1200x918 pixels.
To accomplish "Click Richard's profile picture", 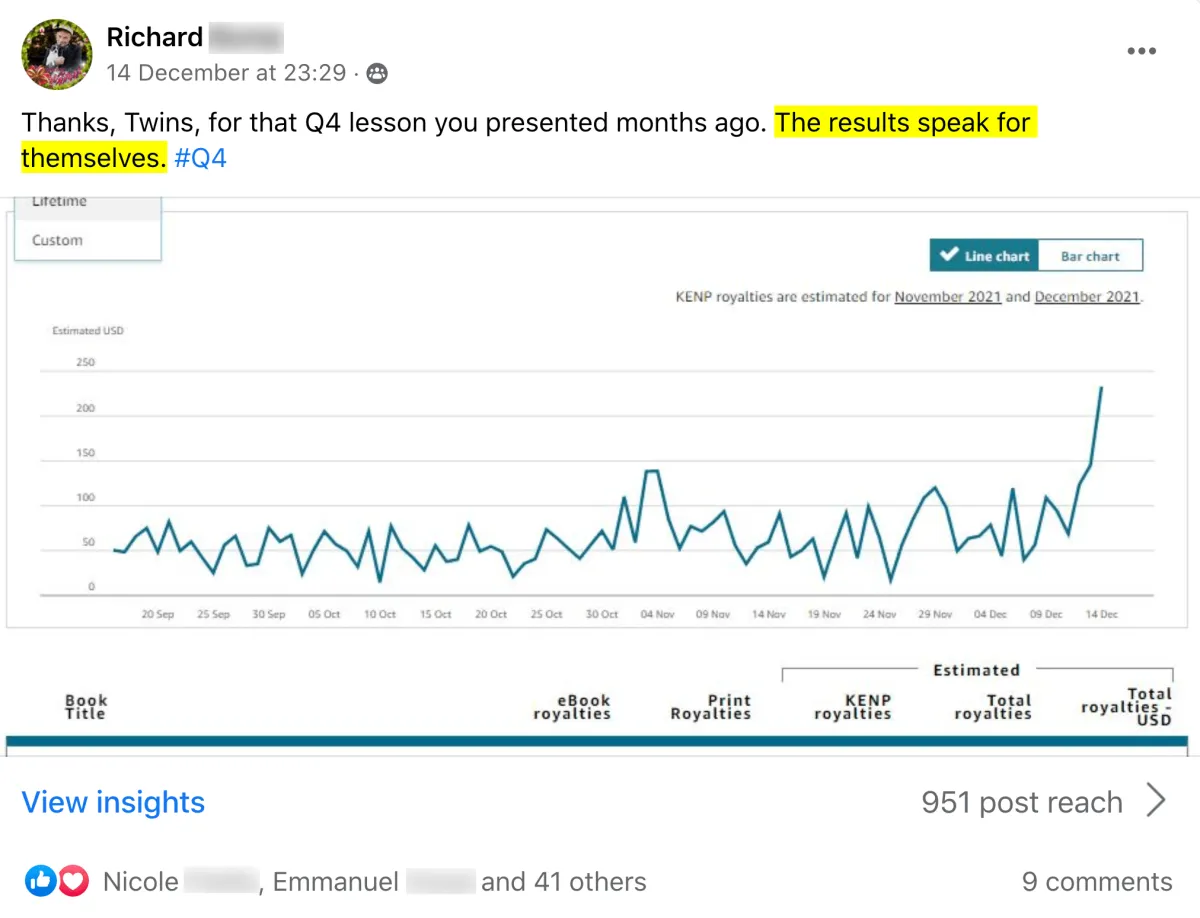I will 56,54.
